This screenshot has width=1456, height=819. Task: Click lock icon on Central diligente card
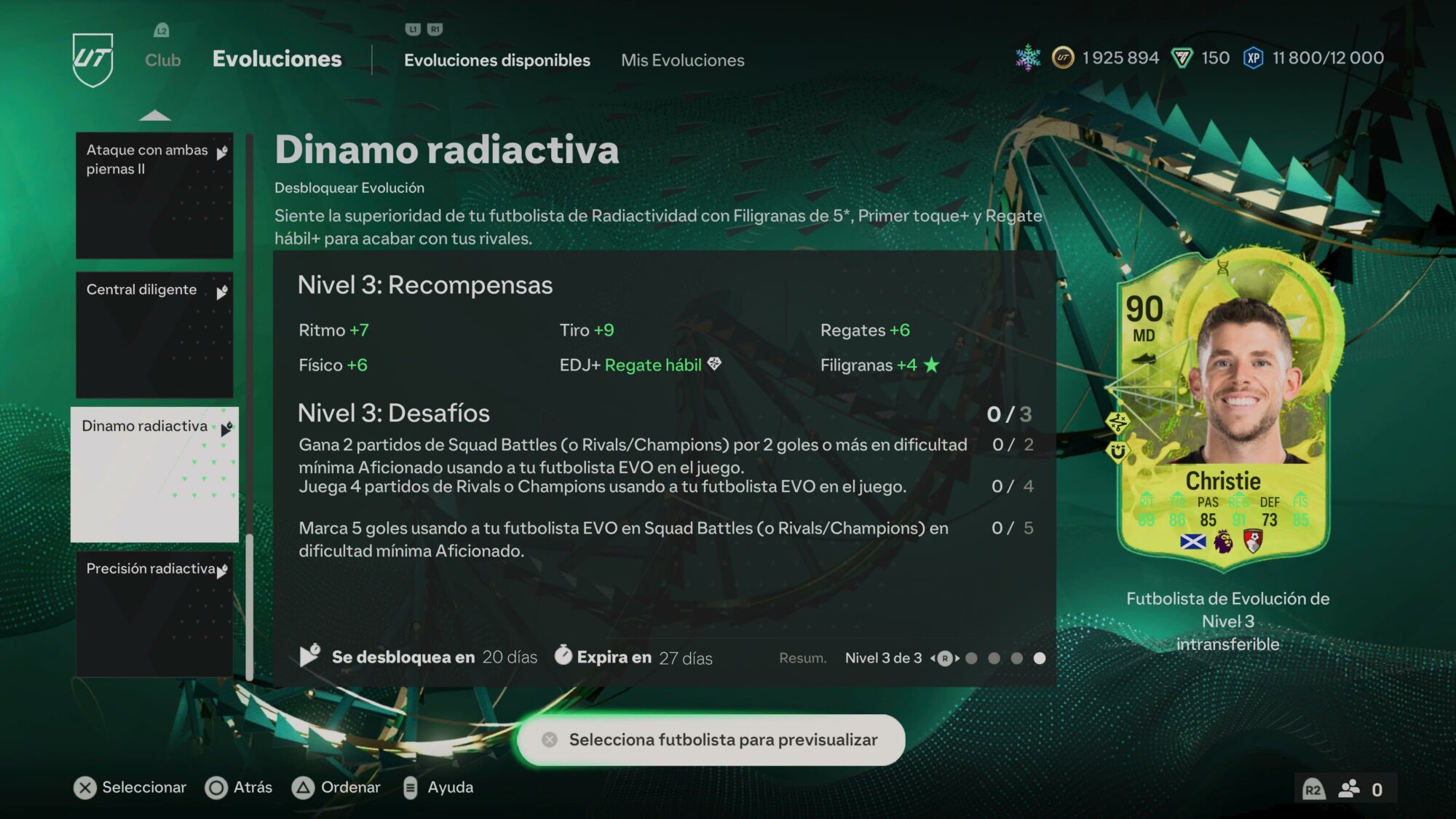click(222, 292)
